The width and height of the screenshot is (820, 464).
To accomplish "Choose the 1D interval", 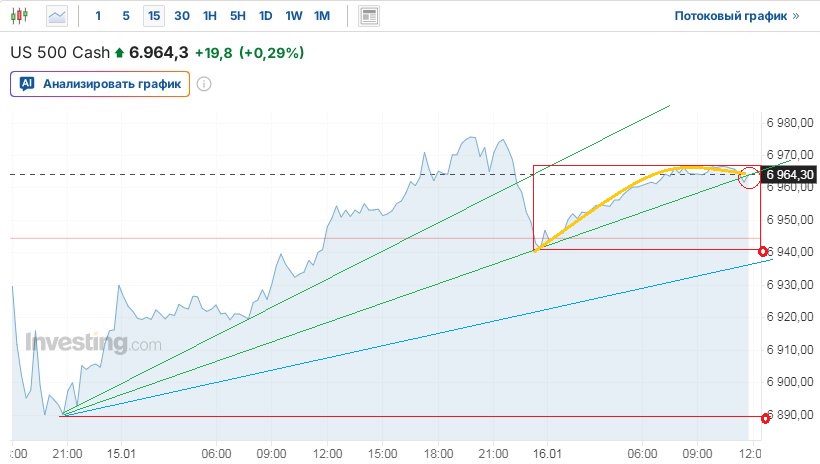I will point(265,16).
